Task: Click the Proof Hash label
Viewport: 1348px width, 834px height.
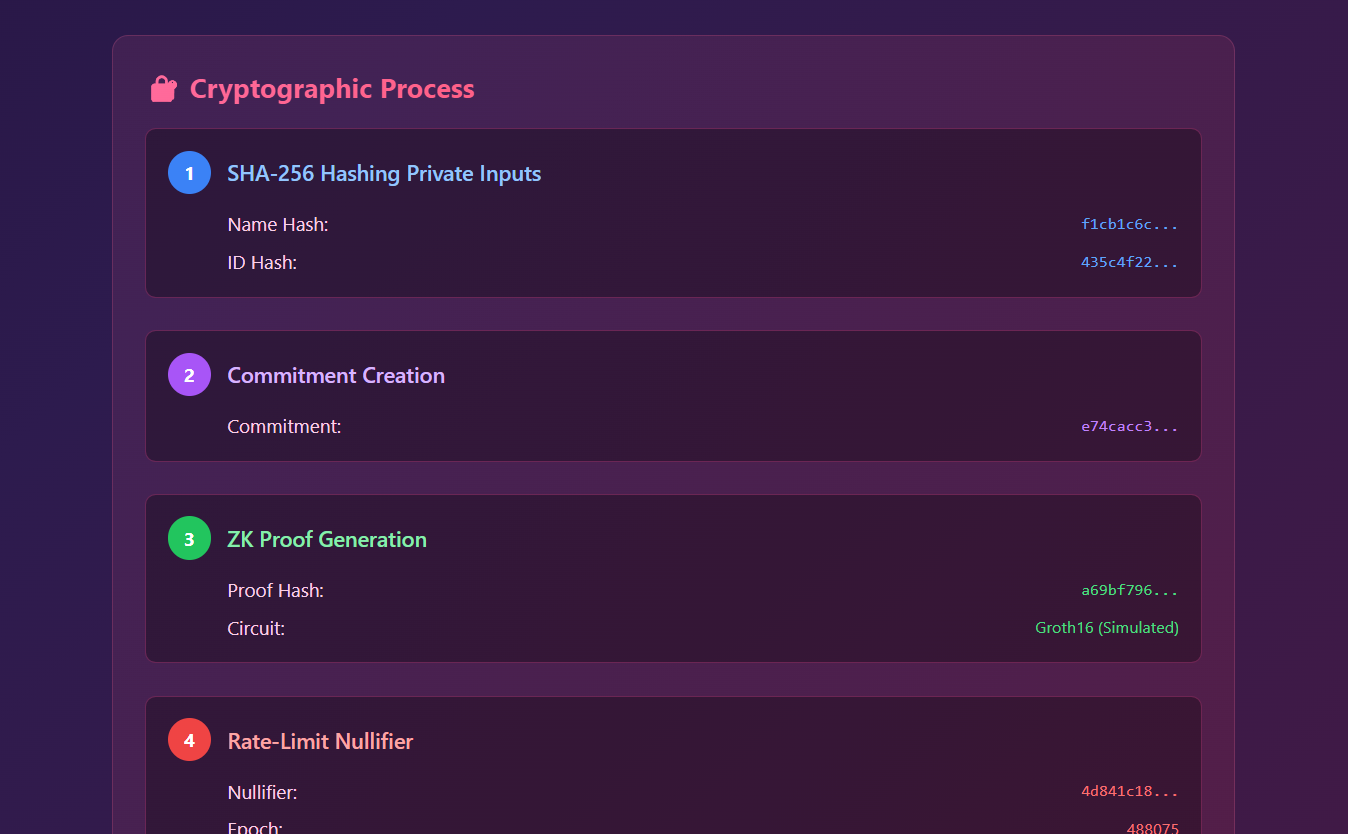Action: [x=276, y=591]
